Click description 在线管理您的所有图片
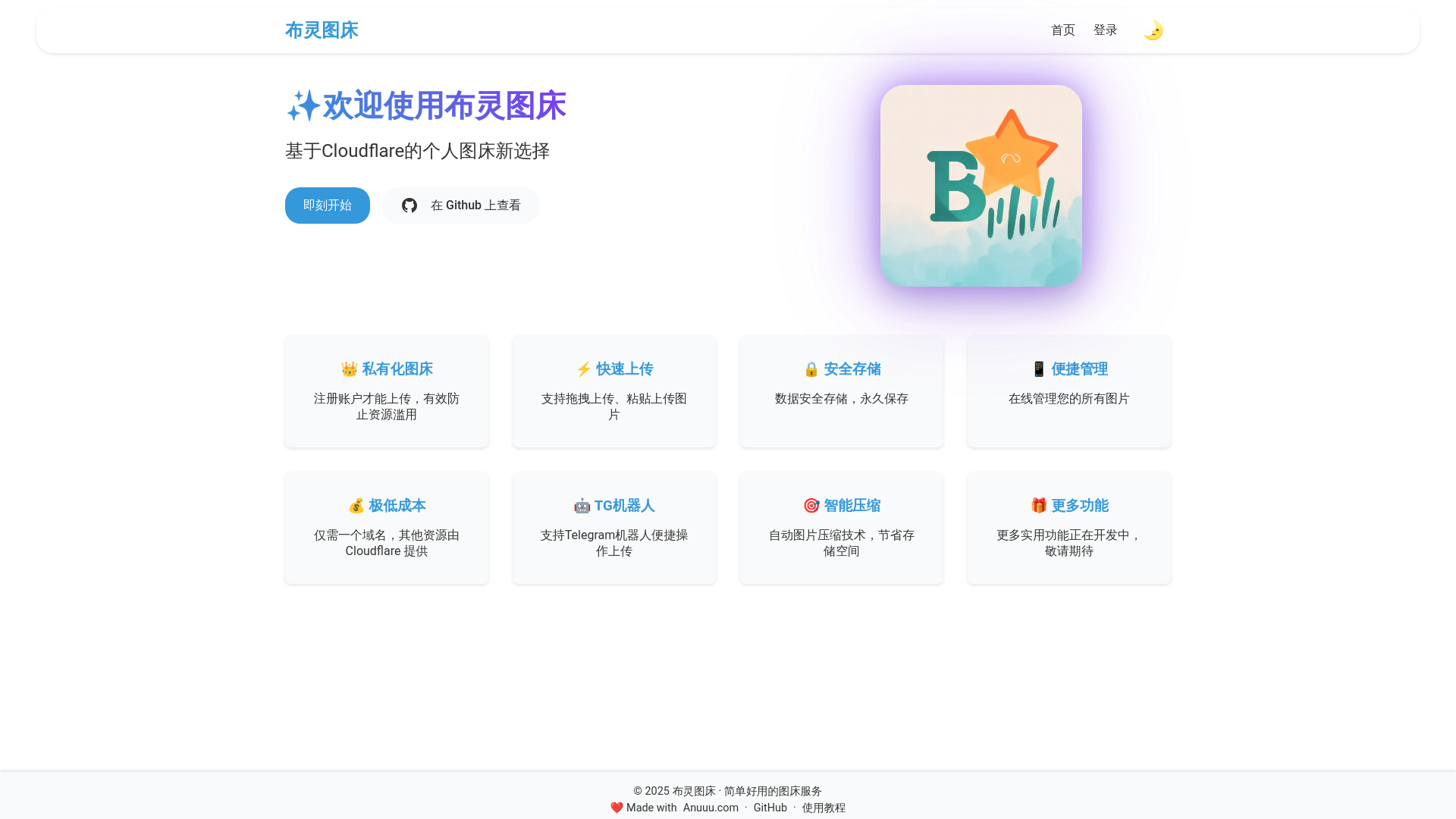The image size is (1456, 819). point(1069,399)
